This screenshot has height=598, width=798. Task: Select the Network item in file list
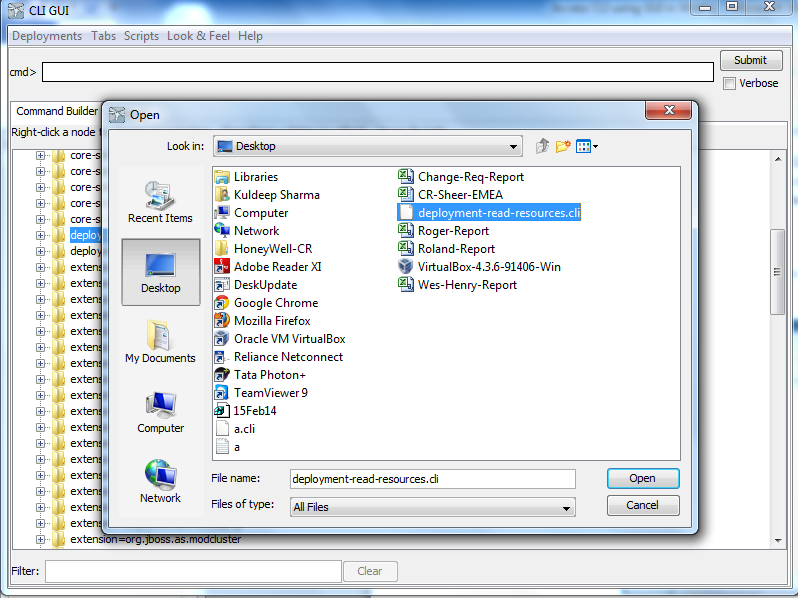(x=247, y=231)
